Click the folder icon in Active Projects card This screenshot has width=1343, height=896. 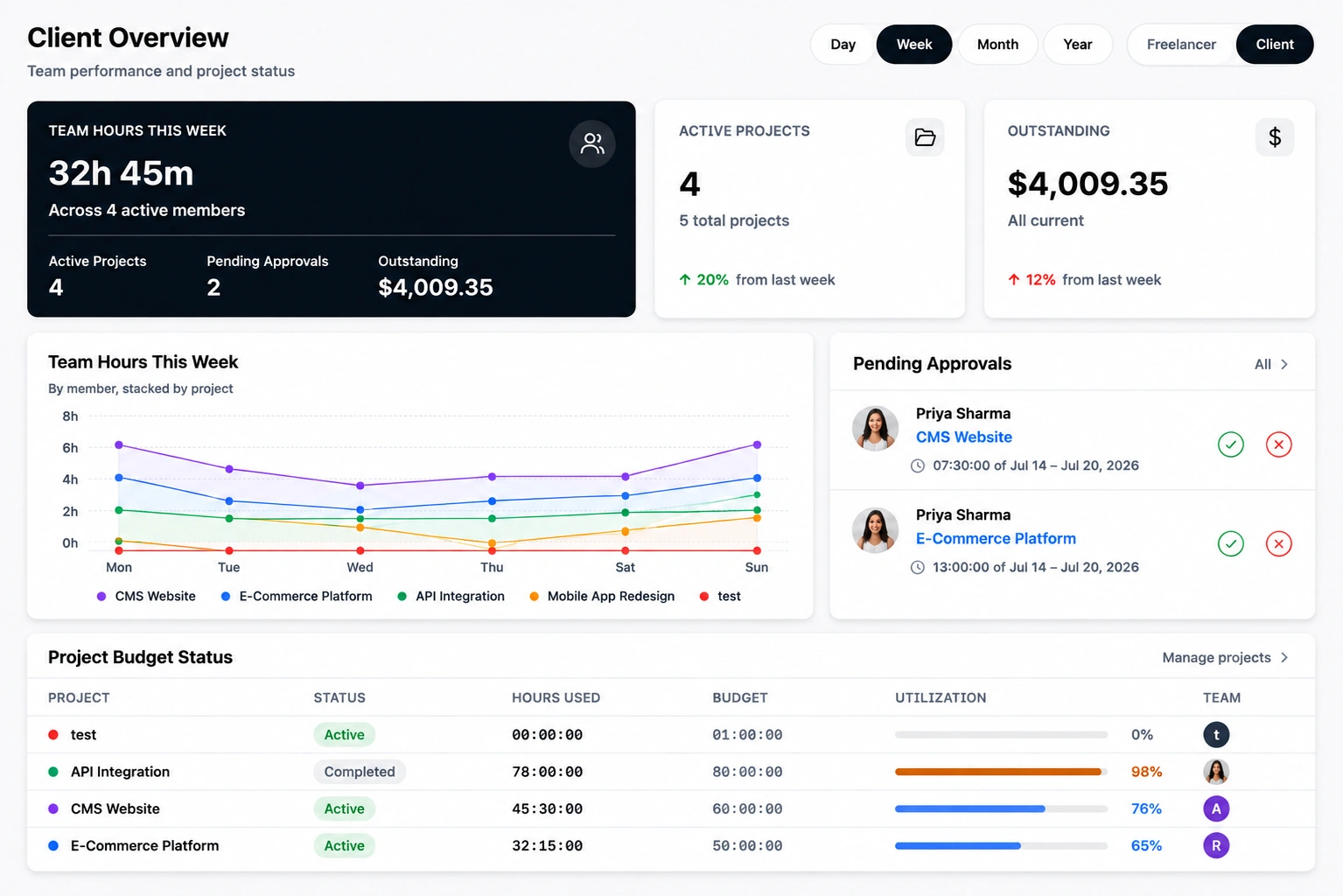[x=925, y=137]
